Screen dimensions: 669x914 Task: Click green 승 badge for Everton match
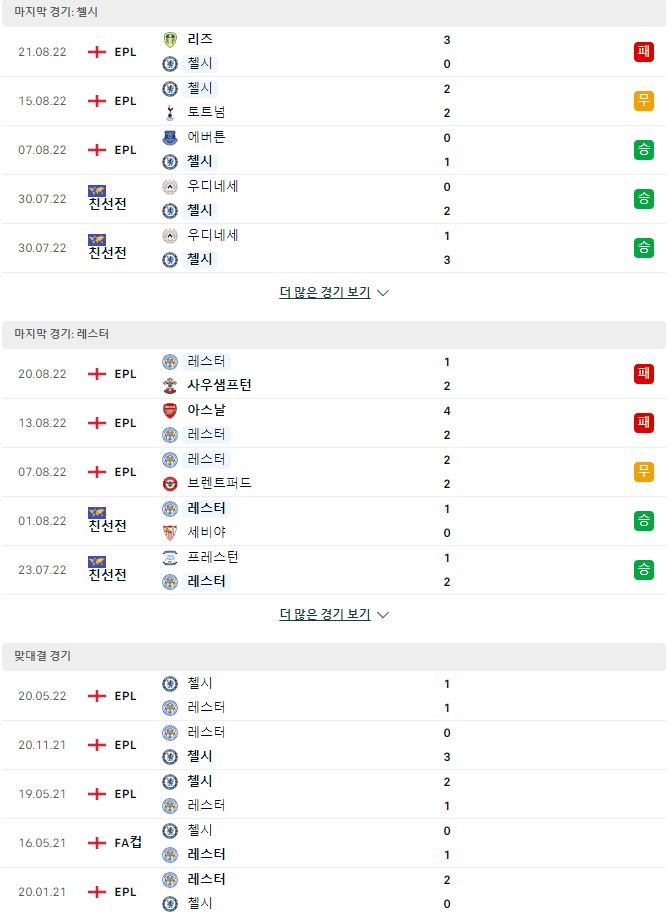[643, 150]
